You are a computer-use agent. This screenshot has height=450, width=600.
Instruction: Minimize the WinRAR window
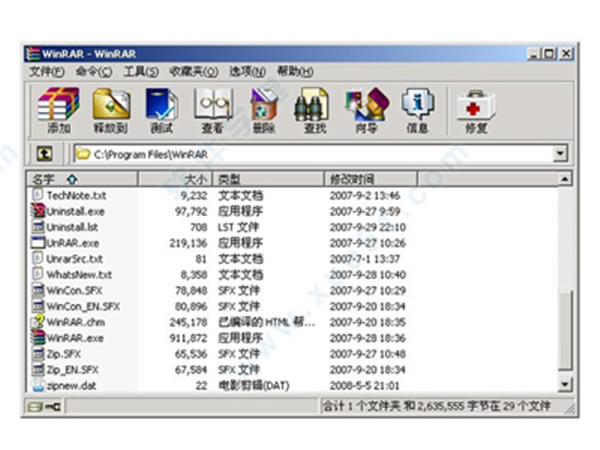click(535, 54)
